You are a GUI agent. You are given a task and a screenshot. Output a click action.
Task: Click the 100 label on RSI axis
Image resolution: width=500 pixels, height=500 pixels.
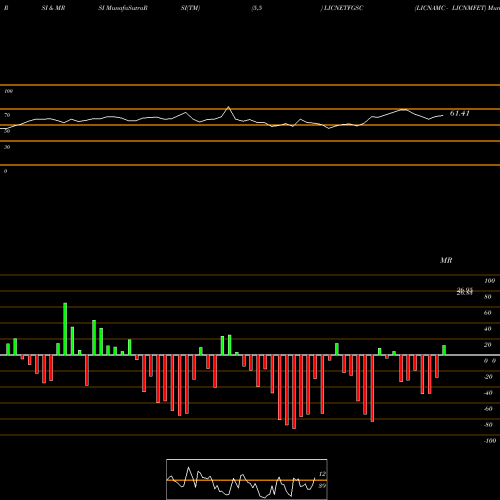click(x=8, y=91)
